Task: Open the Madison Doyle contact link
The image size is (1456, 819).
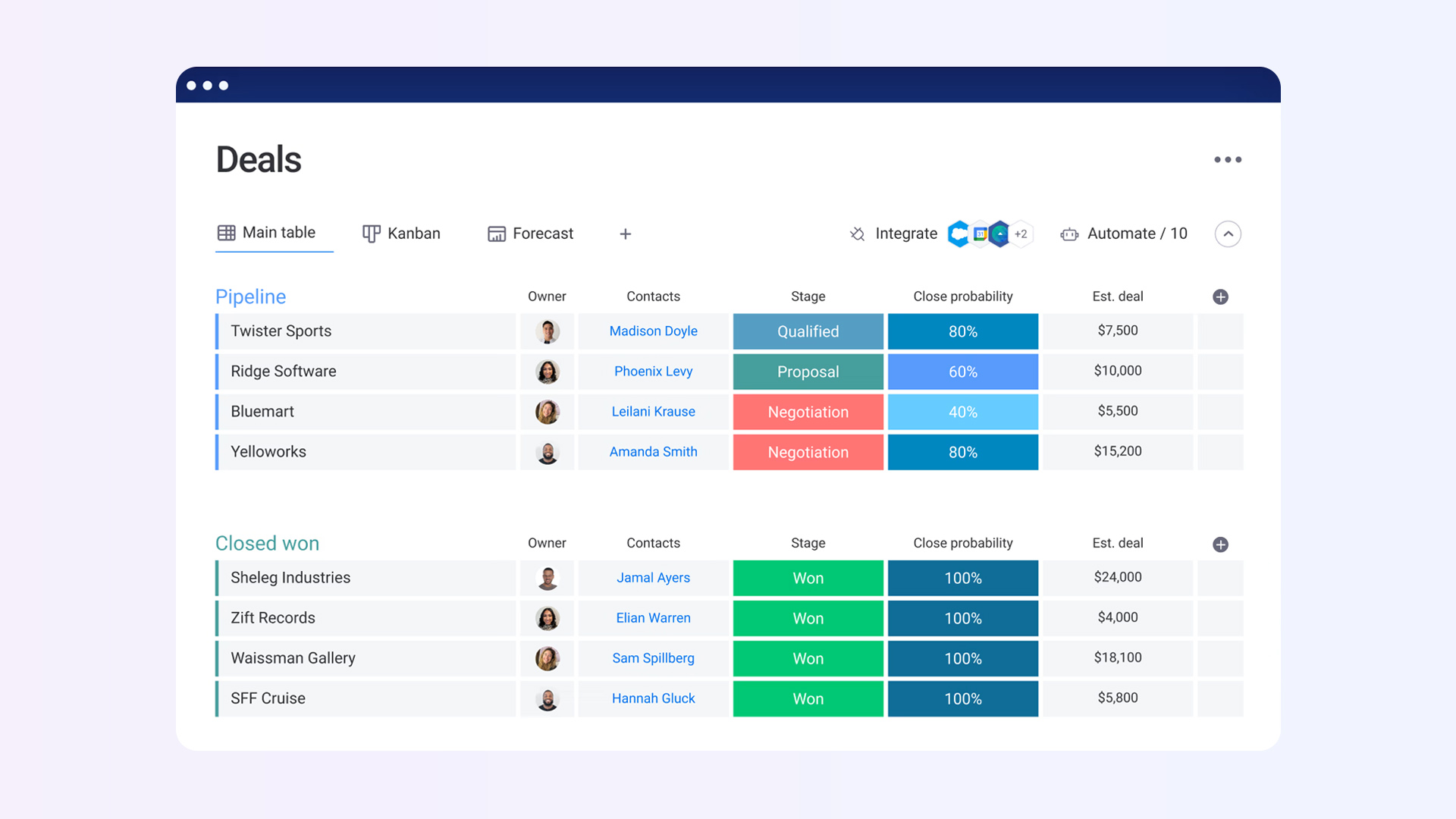Action: tap(653, 331)
